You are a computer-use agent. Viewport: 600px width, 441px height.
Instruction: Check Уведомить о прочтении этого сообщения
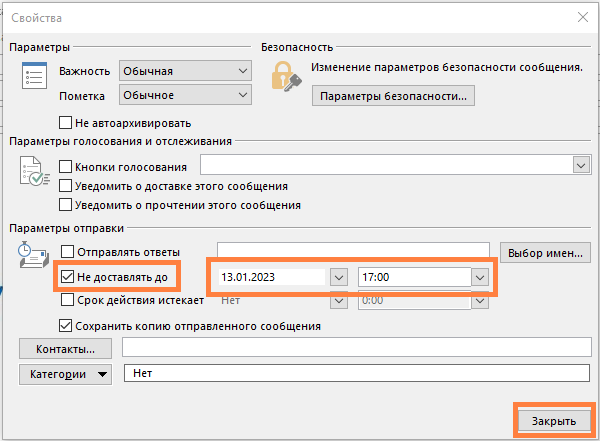click(67, 205)
